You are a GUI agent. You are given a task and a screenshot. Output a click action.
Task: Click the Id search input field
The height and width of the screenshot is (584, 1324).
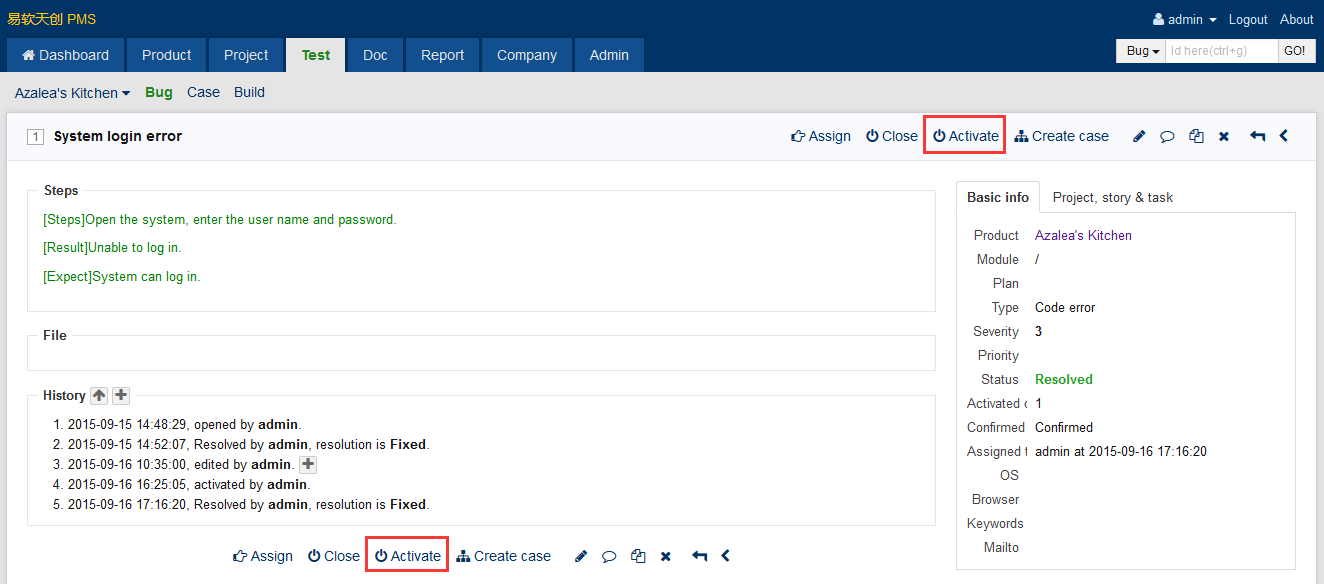point(1221,51)
